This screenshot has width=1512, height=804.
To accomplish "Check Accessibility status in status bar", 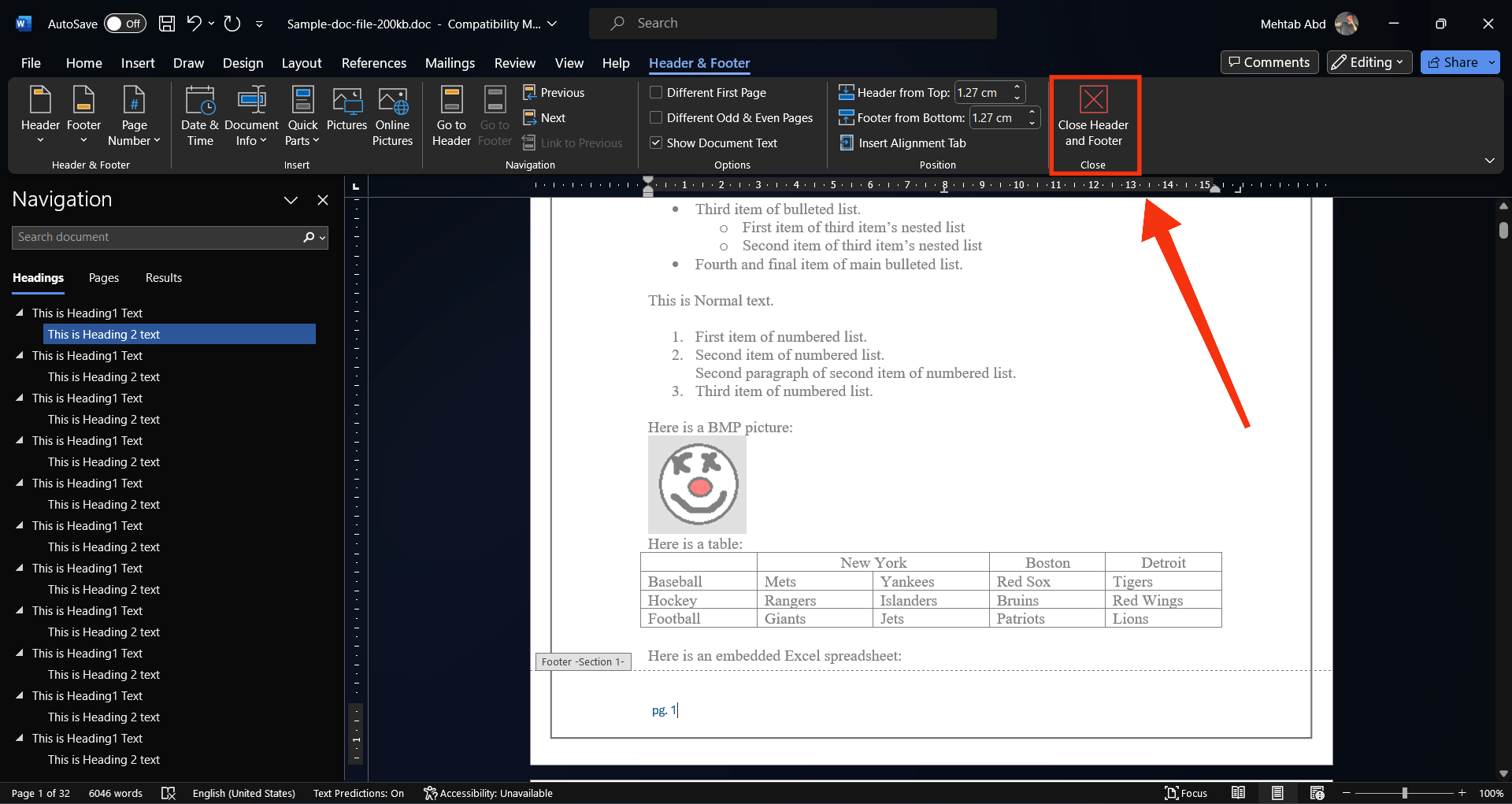I will pos(488,793).
